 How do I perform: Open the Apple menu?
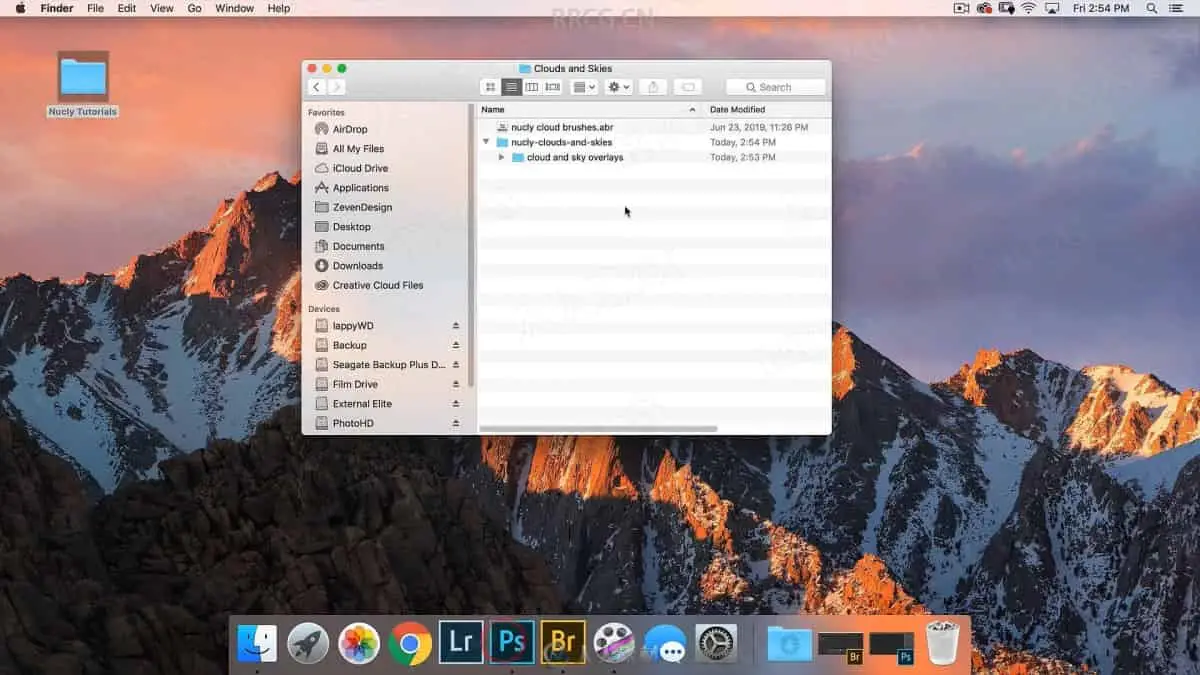pyautogui.click(x=19, y=8)
